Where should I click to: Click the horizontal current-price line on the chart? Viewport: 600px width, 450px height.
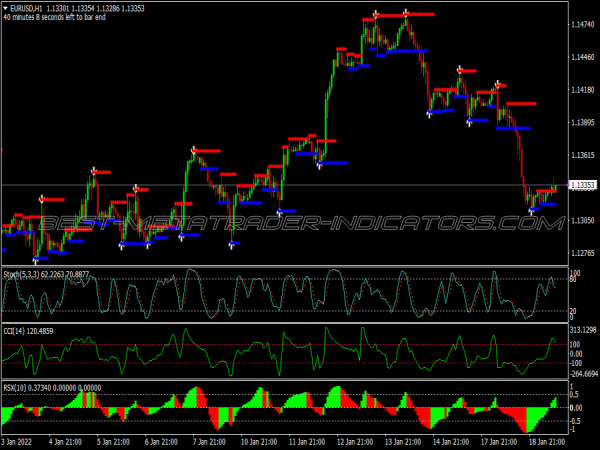[x=285, y=185]
